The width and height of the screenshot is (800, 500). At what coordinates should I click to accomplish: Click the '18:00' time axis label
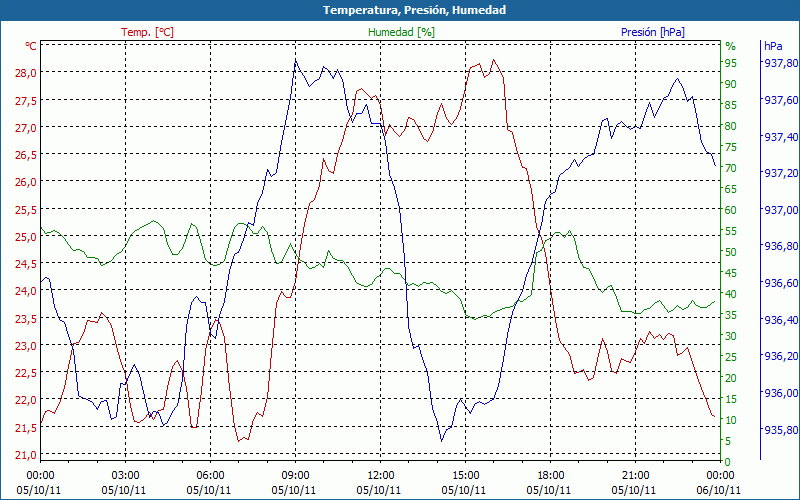tap(551, 476)
